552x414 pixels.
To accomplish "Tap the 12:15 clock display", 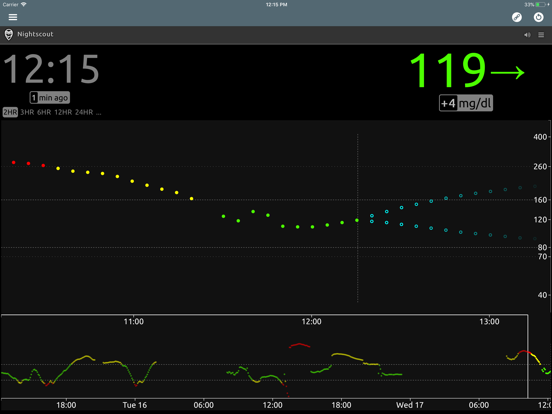I will coord(51,69).
